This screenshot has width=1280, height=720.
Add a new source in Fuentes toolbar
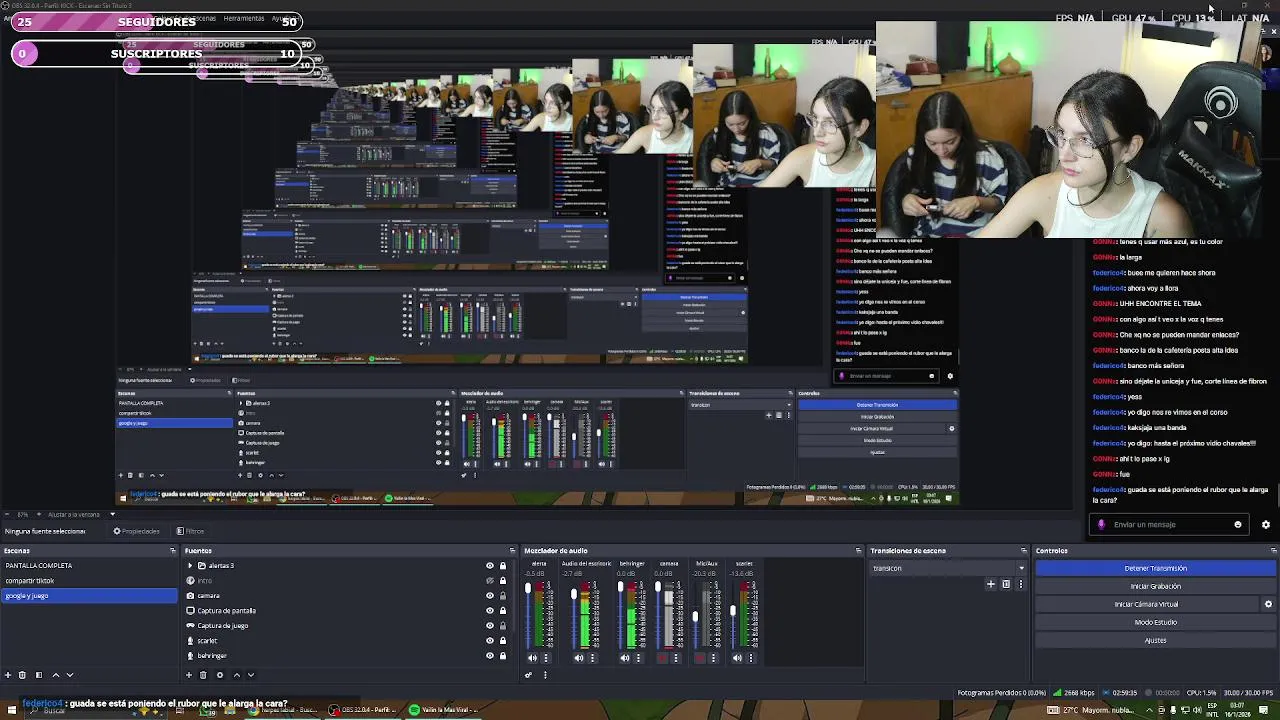click(x=189, y=675)
